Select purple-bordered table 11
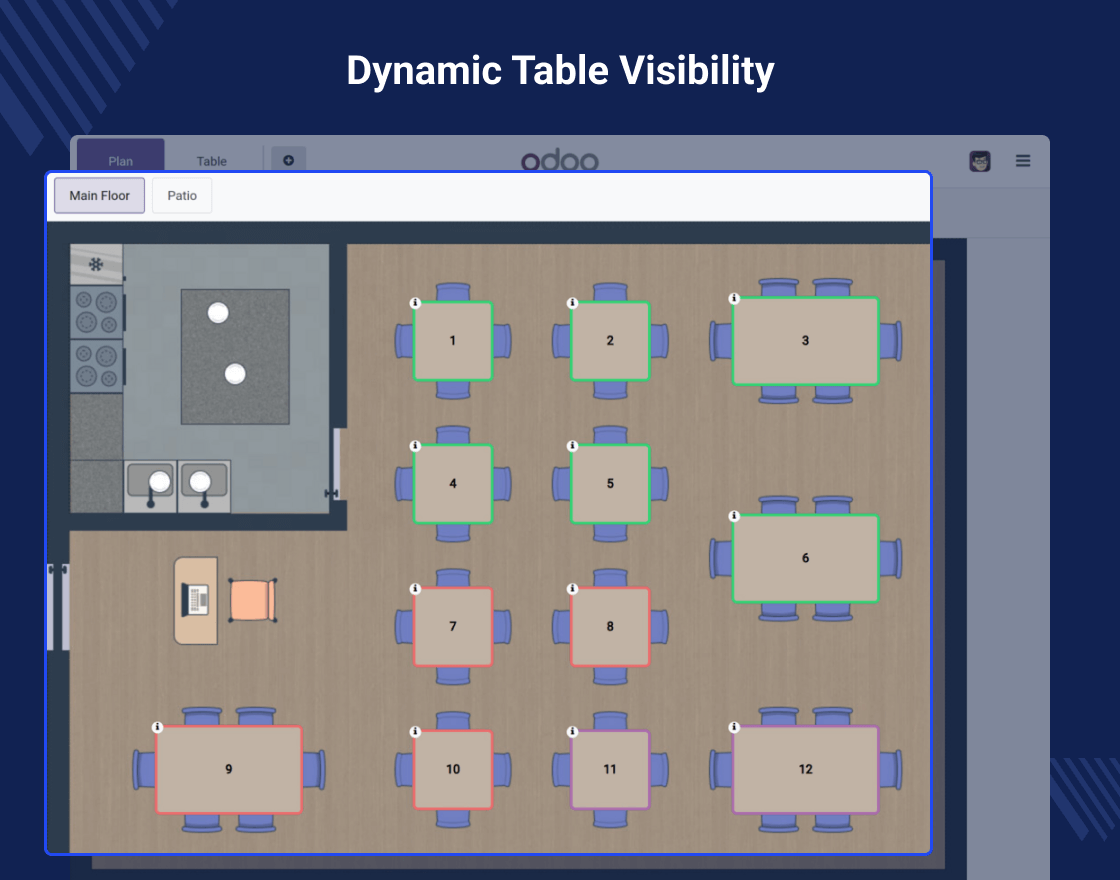 coord(610,769)
